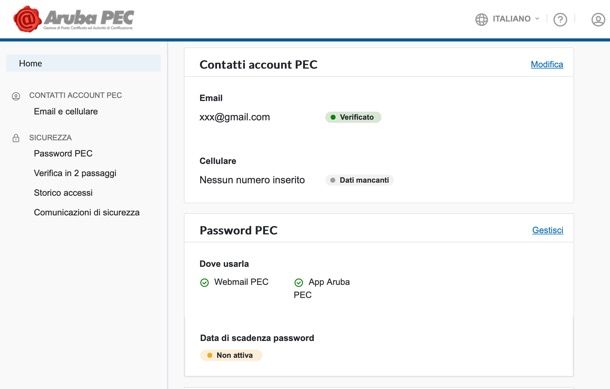Click the globe language icon
The image size is (610, 389).
click(x=481, y=19)
